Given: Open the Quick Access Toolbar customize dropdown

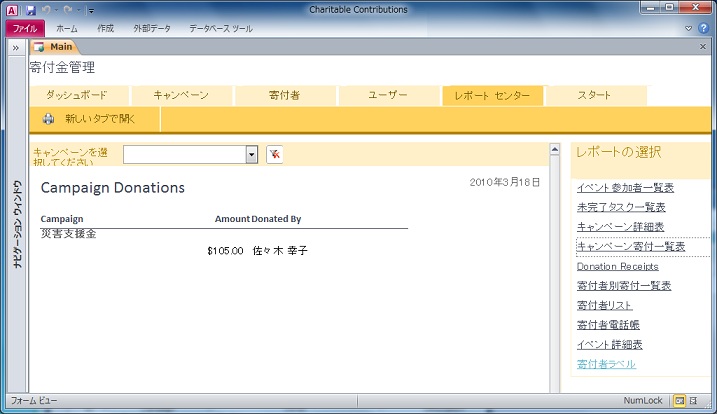Looking at the screenshot, I should coord(91,11).
